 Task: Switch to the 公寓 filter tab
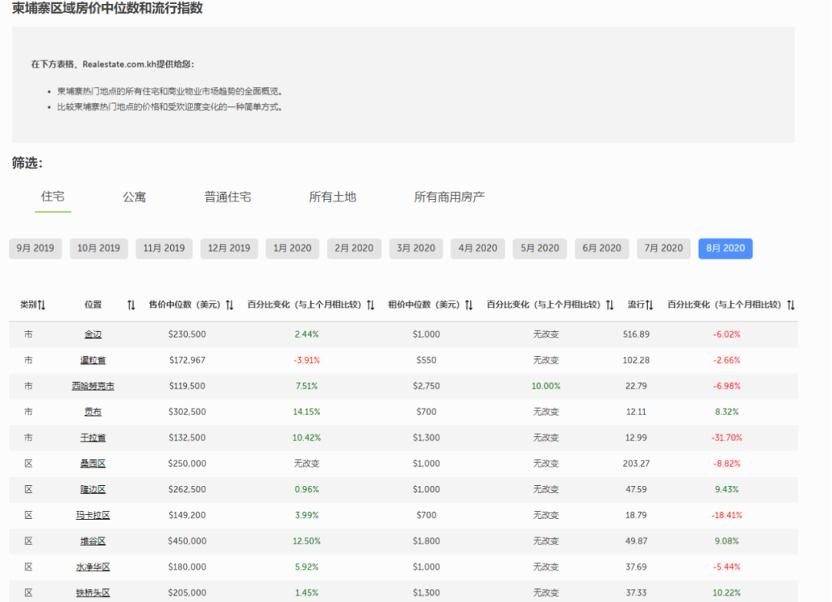pos(134,197)
